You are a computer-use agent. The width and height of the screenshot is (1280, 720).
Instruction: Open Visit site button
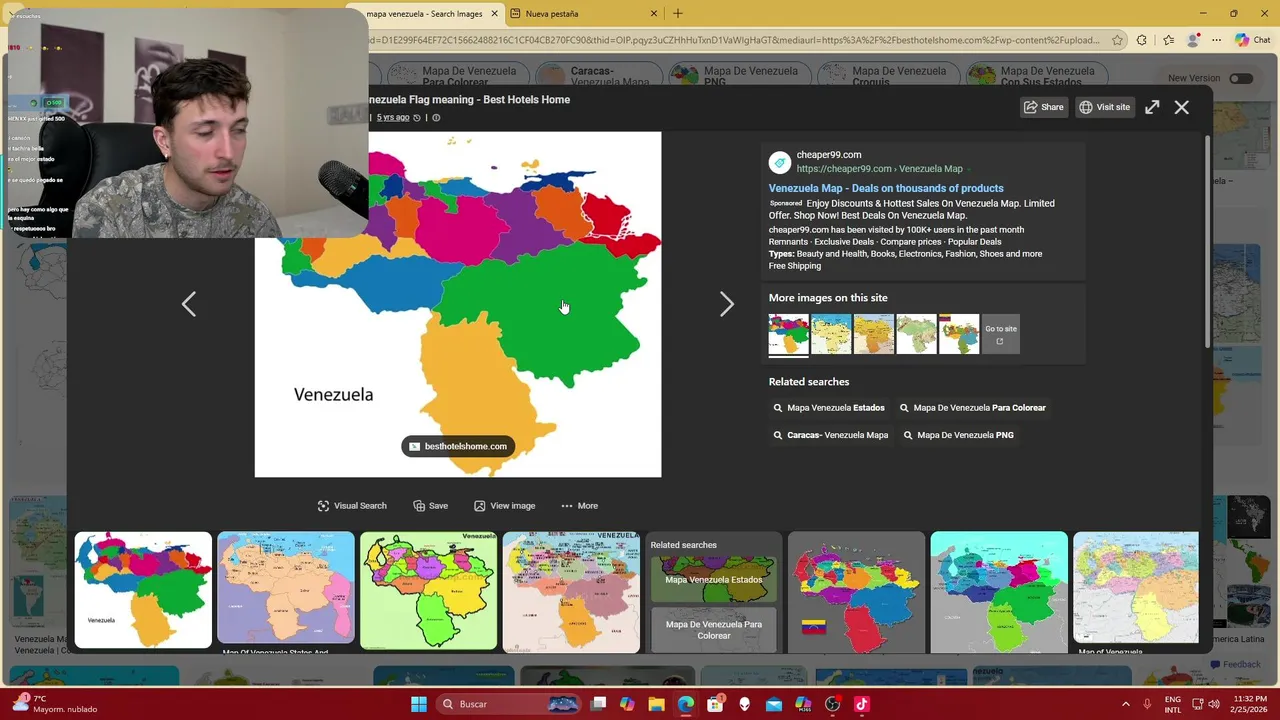click(x=1105, y=107)
